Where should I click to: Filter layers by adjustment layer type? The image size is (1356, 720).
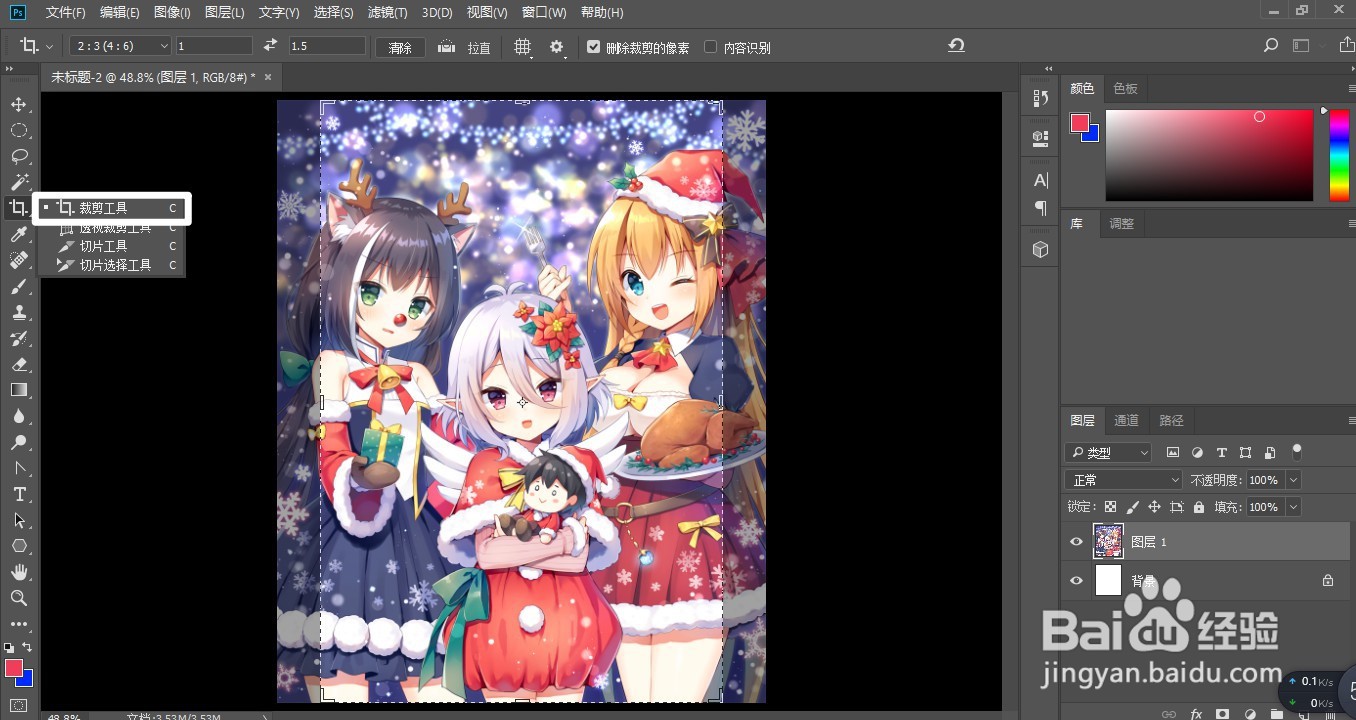(x=1197, y=453)
